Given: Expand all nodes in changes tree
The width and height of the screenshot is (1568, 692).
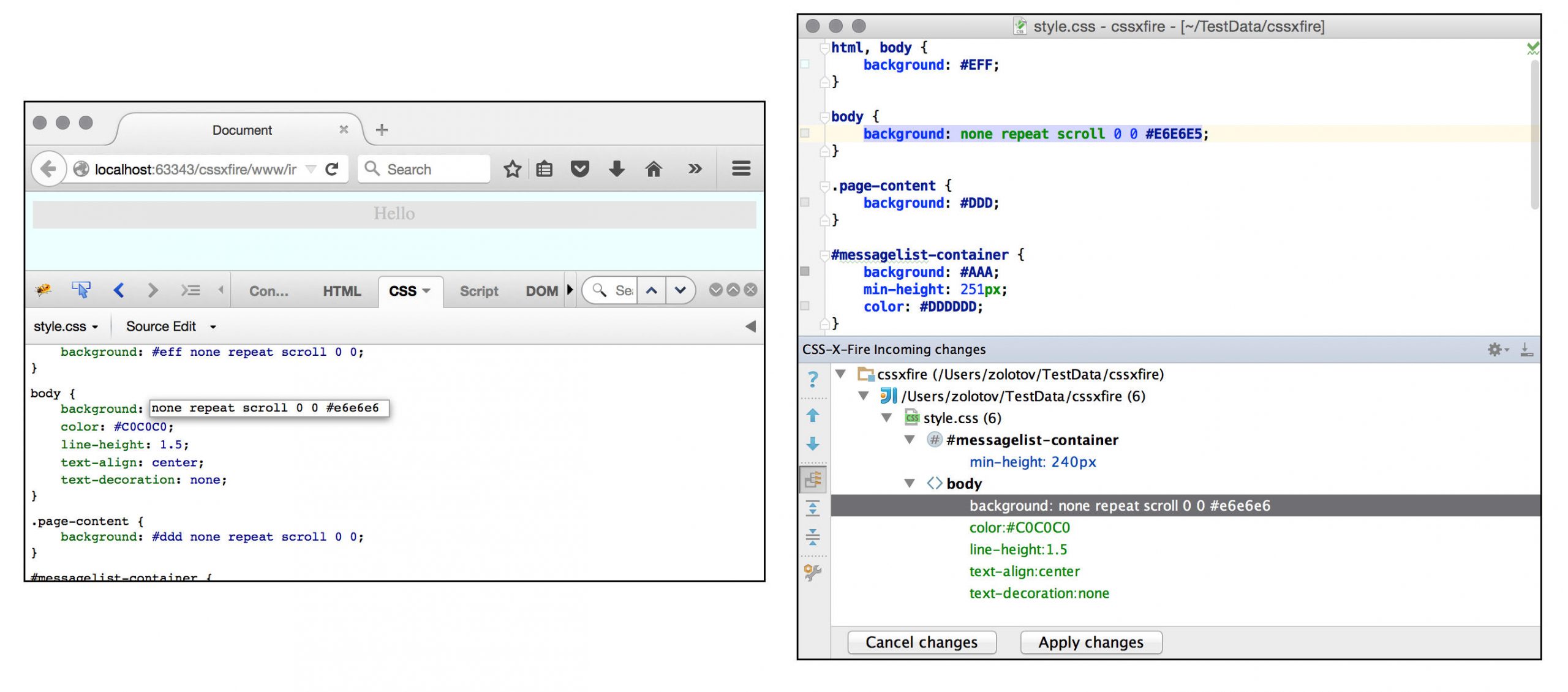Looking at the screenshot, I should coord(813,508).
